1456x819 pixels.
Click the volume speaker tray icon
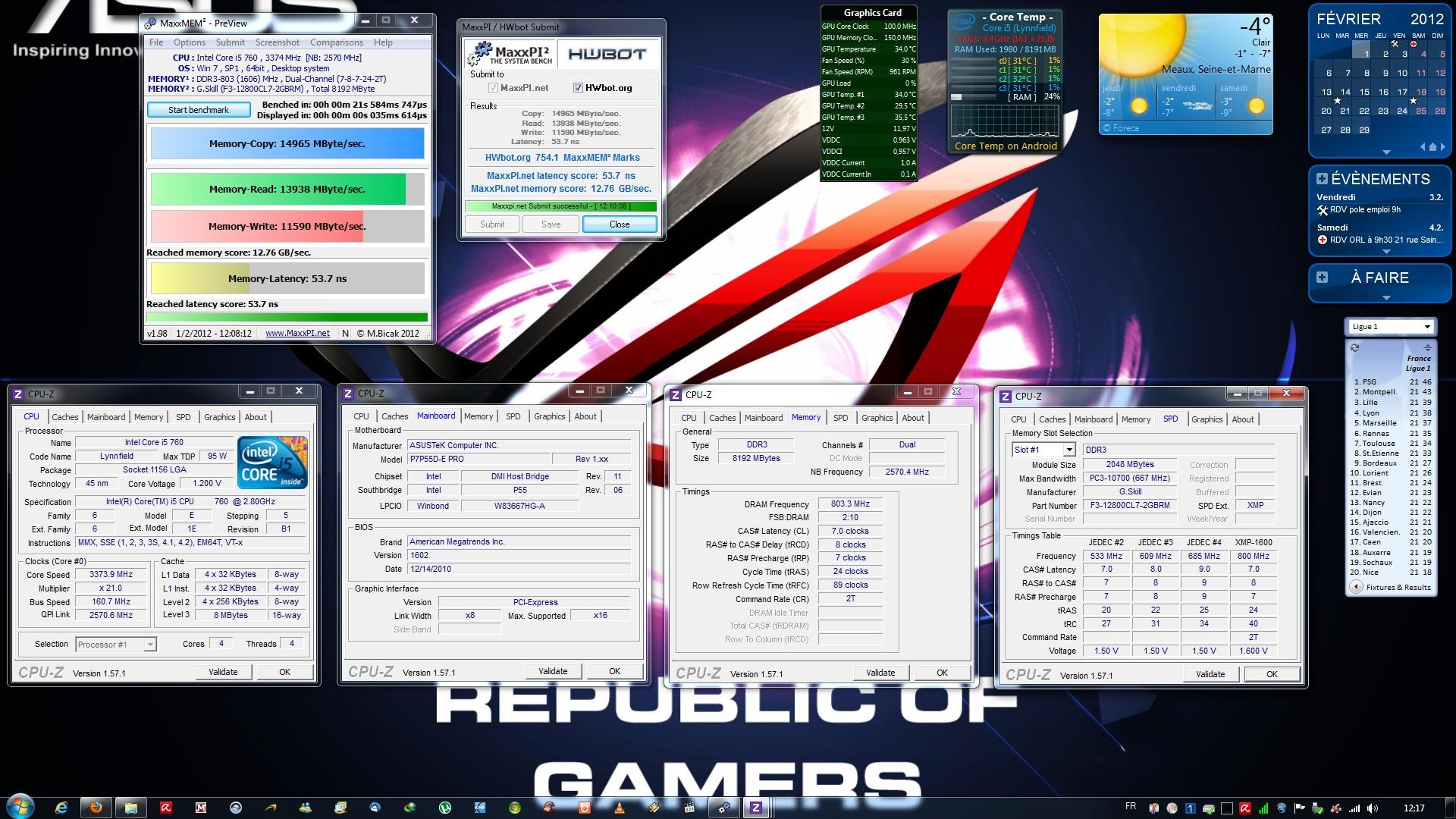[1373, 808]
